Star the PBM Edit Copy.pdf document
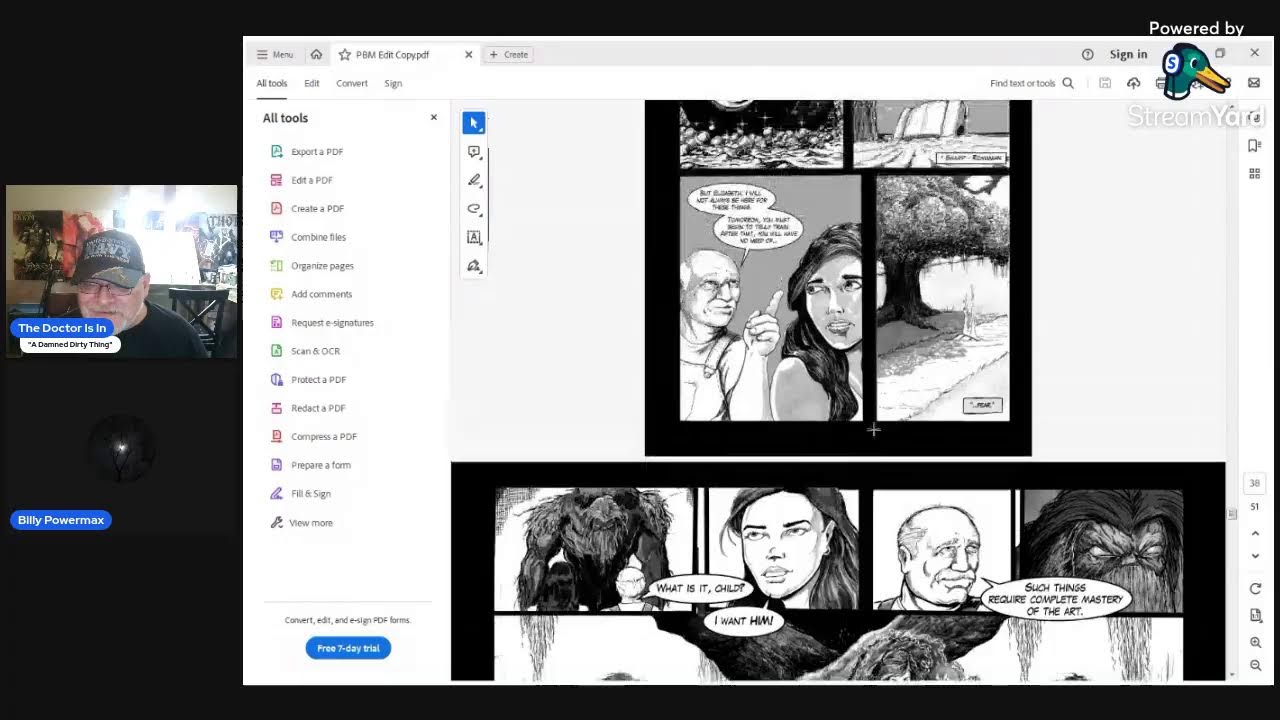The image size is (1280, 720). [345, 55]
